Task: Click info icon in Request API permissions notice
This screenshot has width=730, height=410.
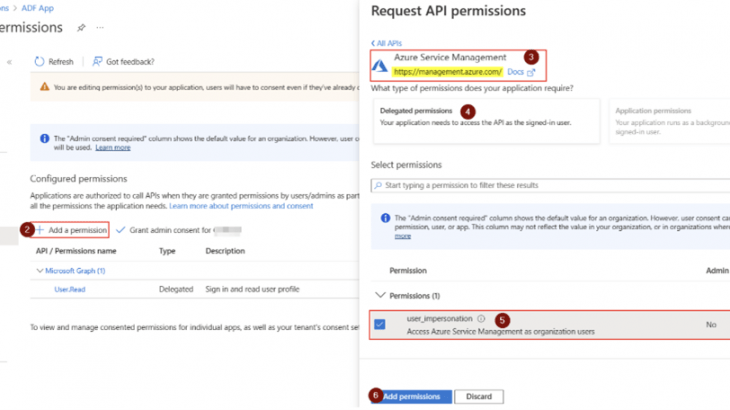Action: [385, 218]
